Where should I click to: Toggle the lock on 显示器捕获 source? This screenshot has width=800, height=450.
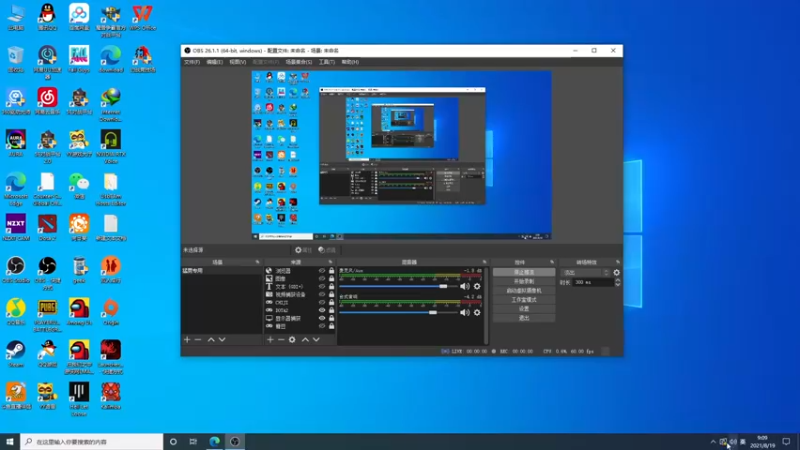click(x=332, y=318)
